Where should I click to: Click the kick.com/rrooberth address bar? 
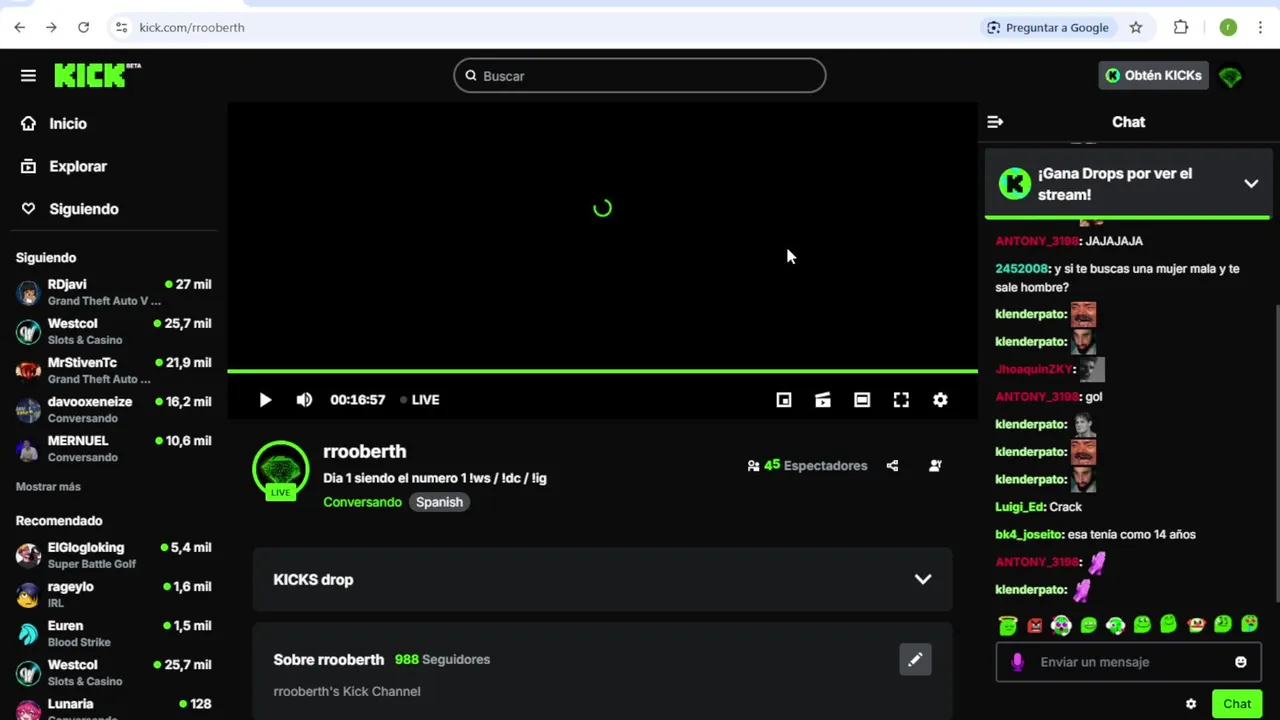tap(192, 28)
